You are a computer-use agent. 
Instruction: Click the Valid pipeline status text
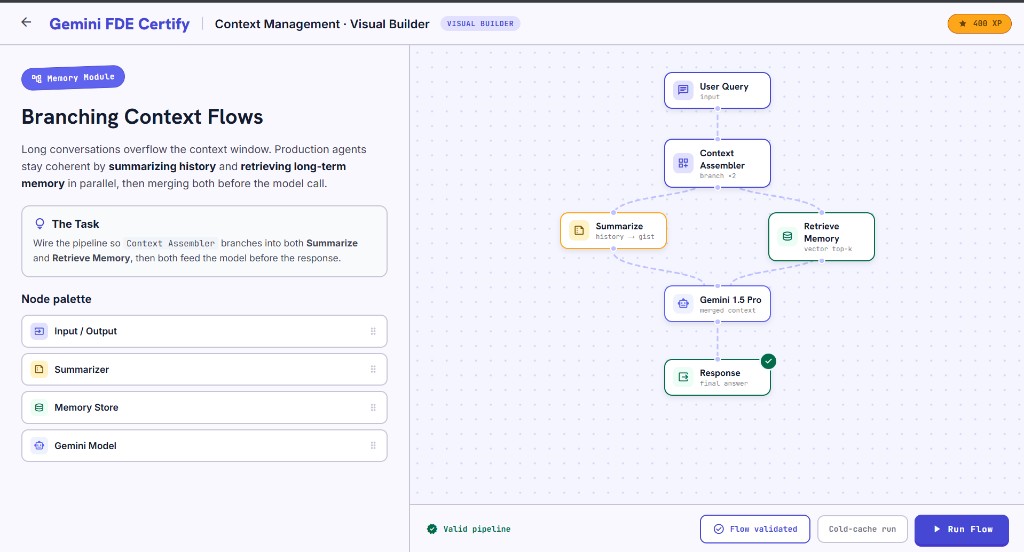click(x=477, y=529)
